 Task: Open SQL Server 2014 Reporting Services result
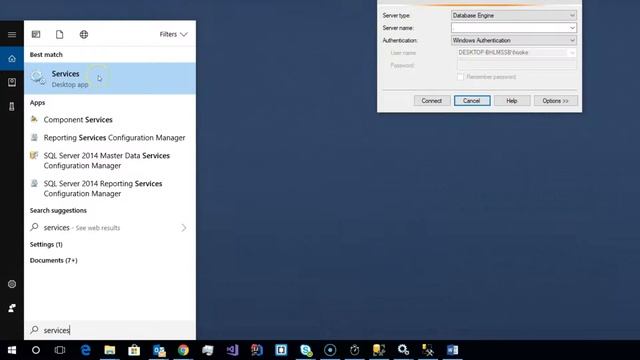[x=110, y=189]
